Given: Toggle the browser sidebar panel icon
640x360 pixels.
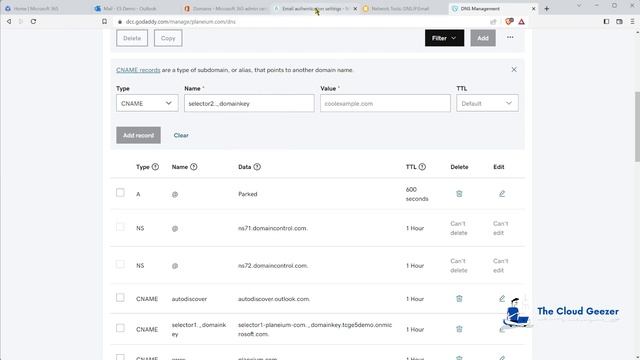Looking at the screenshot, I should (607, 22).
